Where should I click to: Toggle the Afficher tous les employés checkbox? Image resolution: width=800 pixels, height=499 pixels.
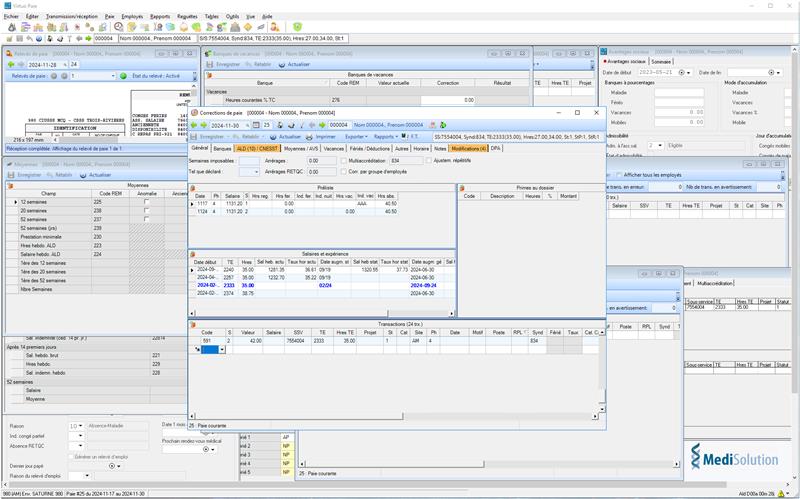point(618,175)
